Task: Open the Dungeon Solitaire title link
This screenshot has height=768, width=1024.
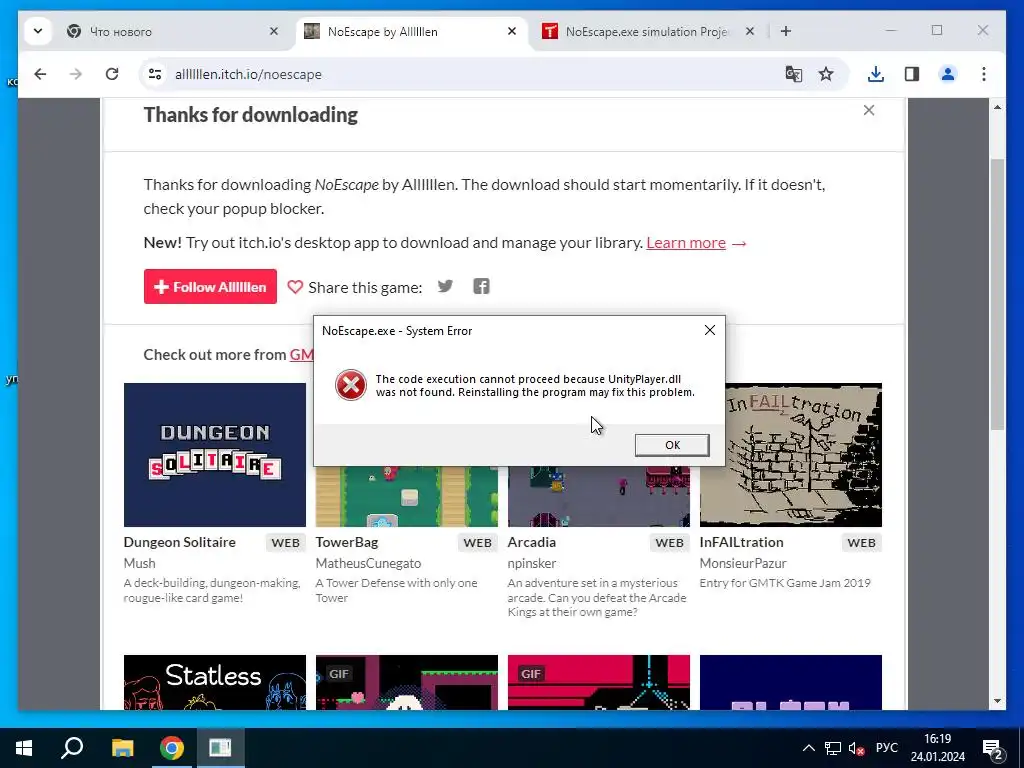Action: tap(180, 542)
